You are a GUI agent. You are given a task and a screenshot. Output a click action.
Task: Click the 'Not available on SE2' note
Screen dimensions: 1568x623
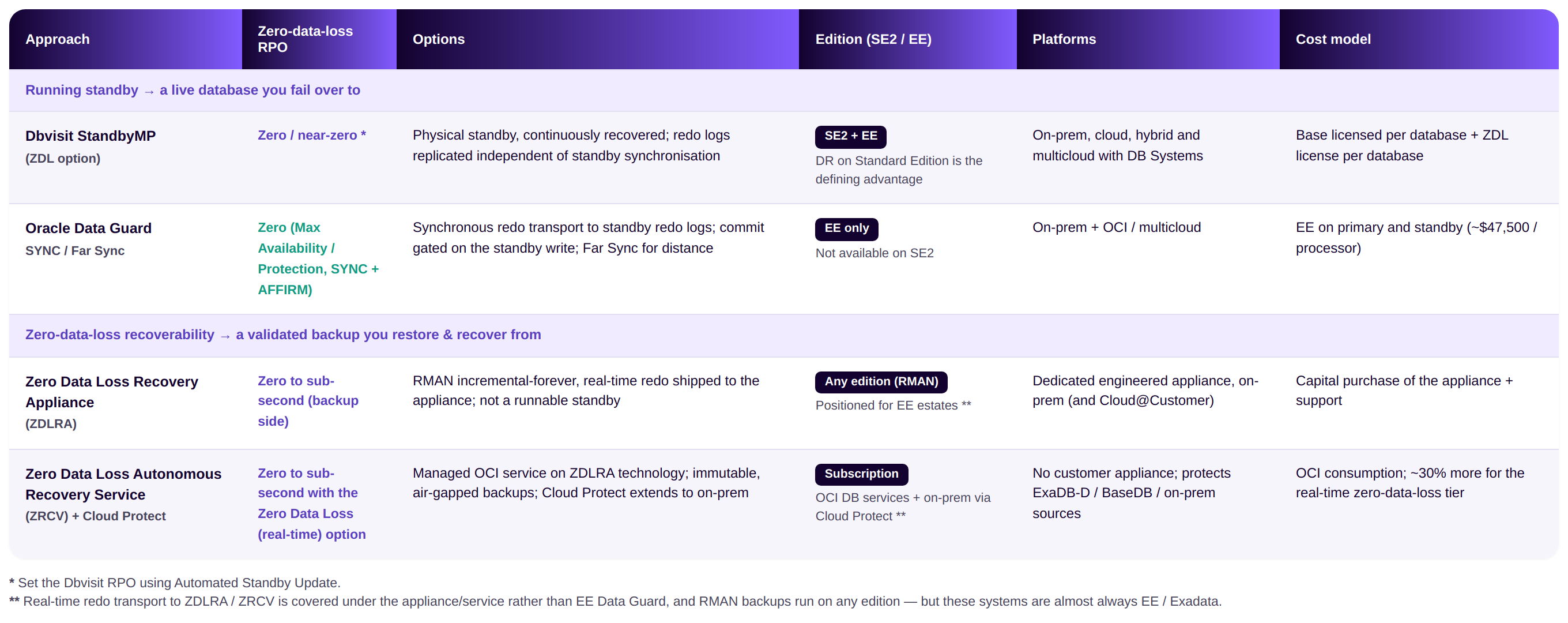pyautogui.click(x=874, y=253)
